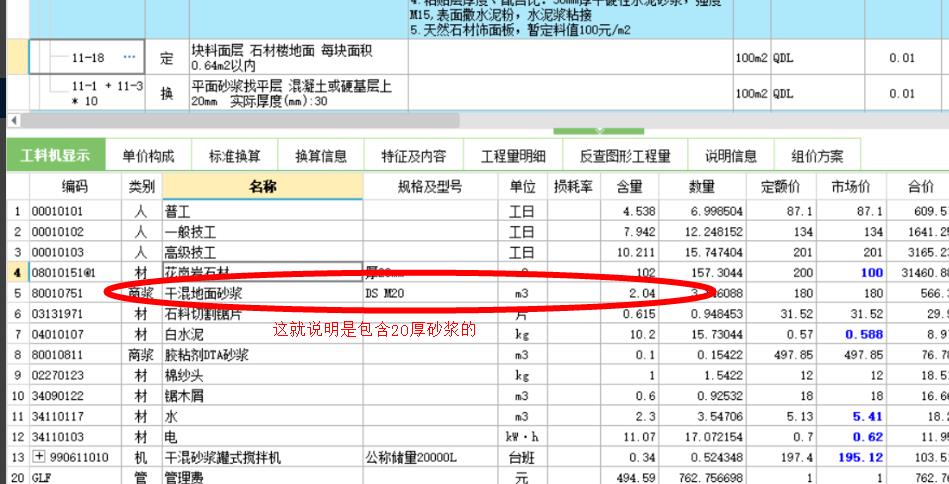The image size is (949, 484).
Task: Click the DS M20 specification cell
Action: point(430,293)
